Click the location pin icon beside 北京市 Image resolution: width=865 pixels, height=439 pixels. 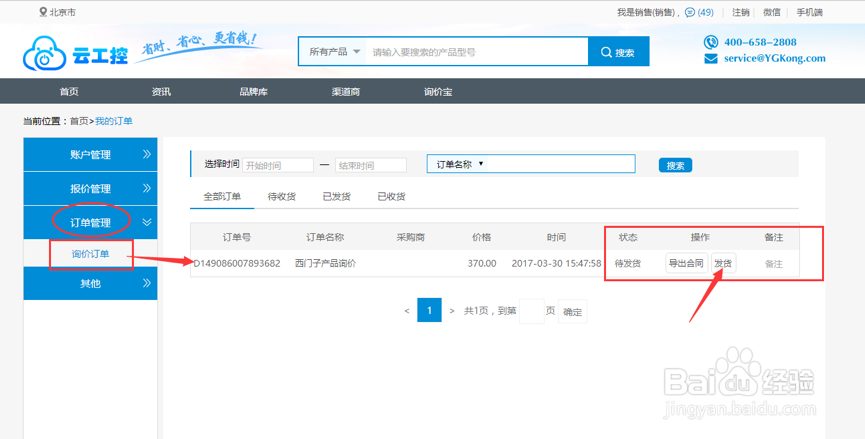[x=43, y=12]
